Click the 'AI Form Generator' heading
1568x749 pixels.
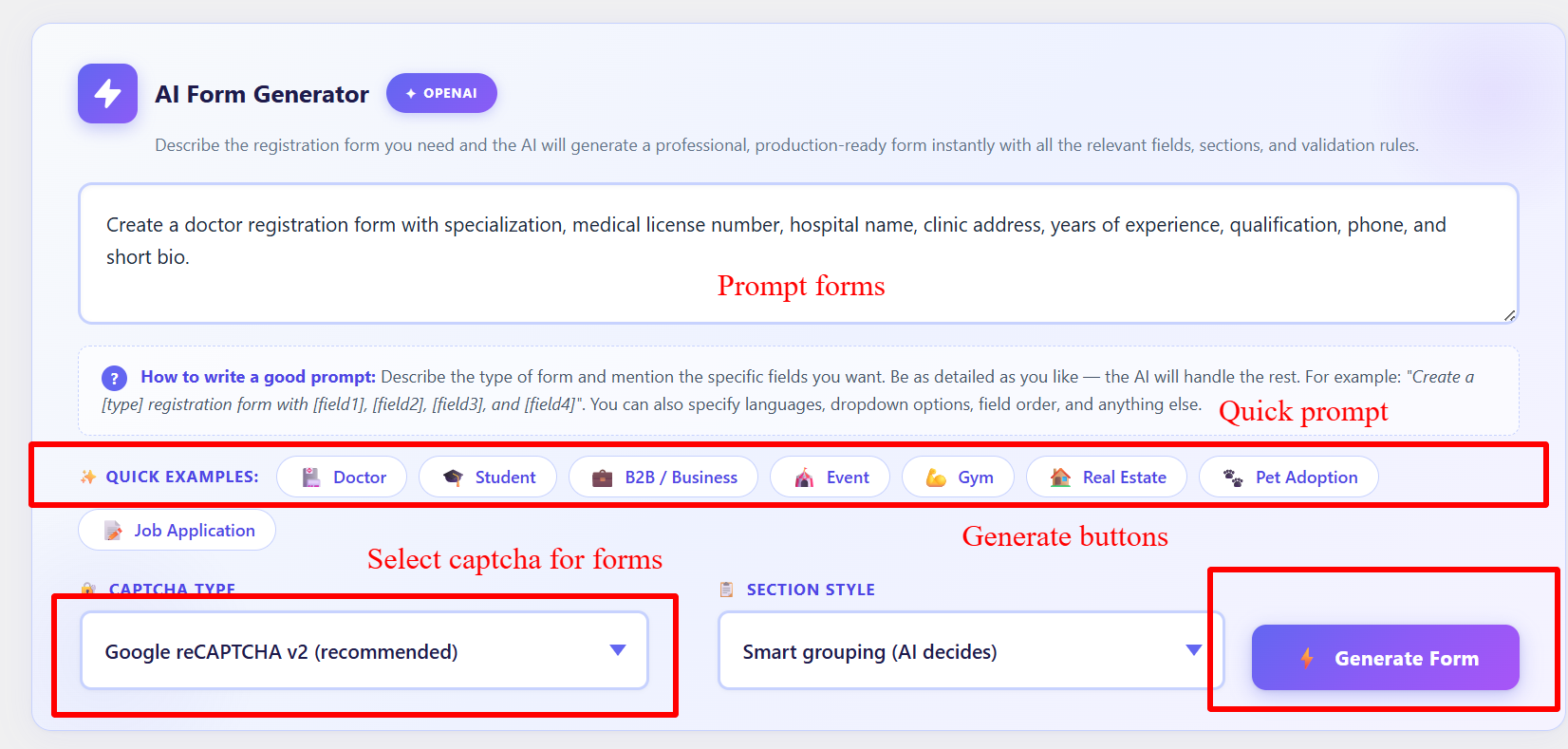click(x=262, y=94)
